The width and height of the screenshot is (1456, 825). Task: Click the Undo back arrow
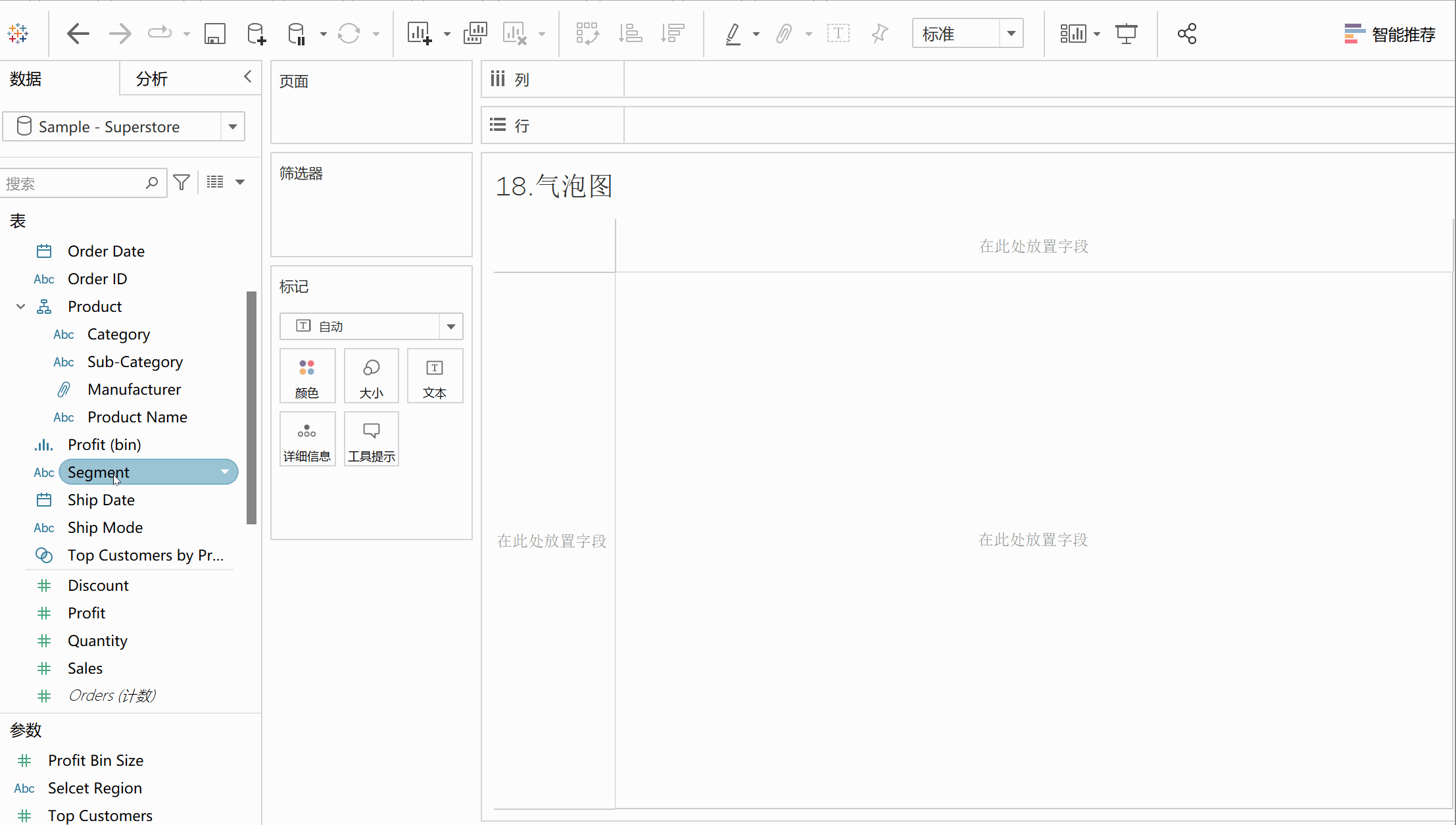78,34
